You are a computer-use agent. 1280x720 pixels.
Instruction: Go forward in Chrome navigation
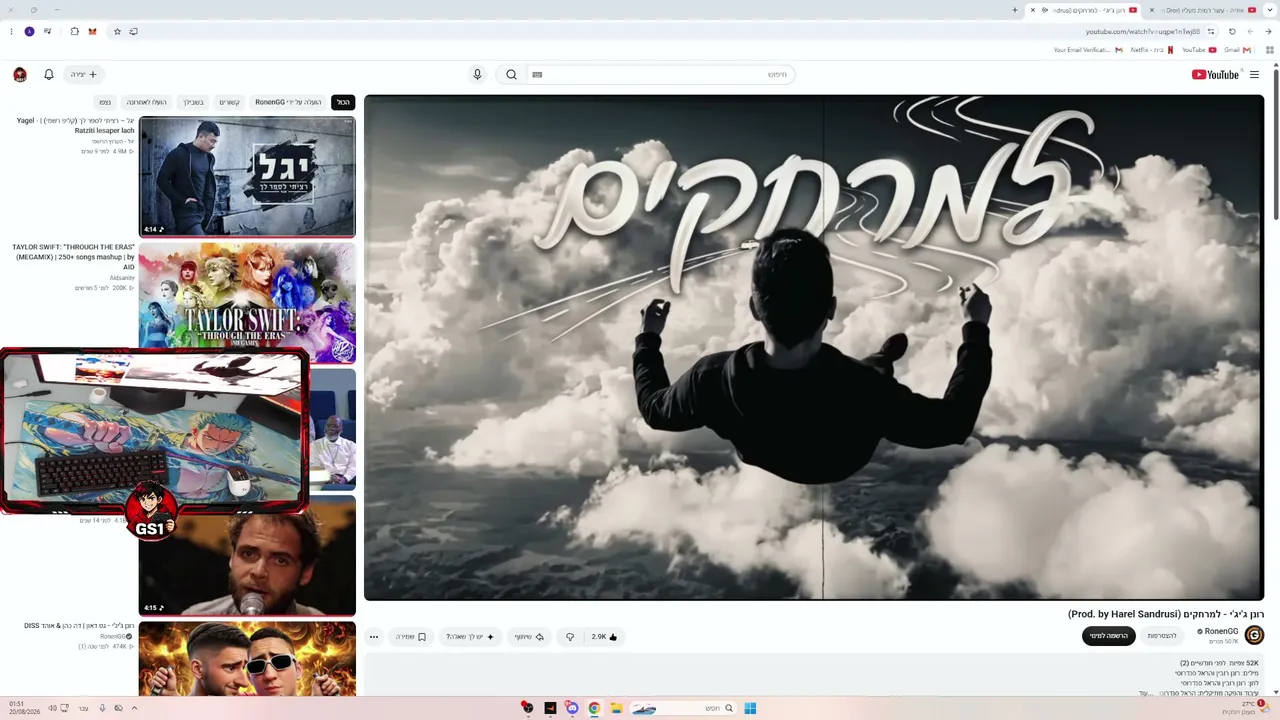pos(1250,31)
